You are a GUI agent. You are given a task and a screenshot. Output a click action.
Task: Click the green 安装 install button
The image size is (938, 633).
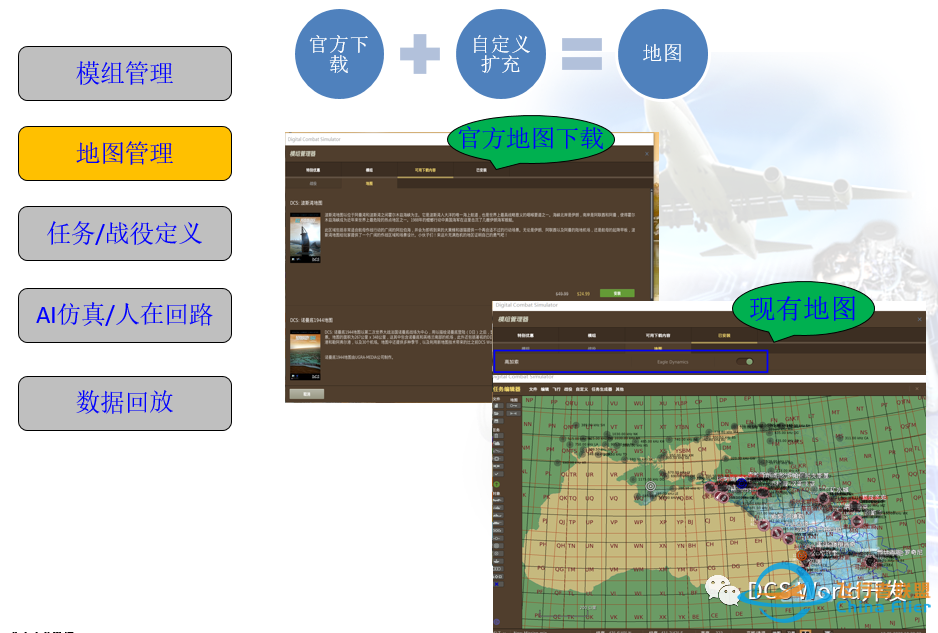[617, 293]
